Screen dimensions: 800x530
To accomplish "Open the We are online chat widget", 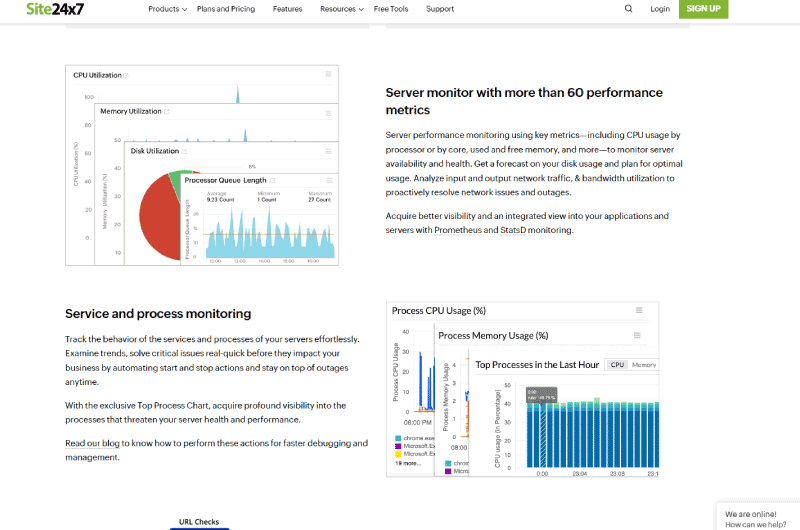I will click(x=758, y=518).
